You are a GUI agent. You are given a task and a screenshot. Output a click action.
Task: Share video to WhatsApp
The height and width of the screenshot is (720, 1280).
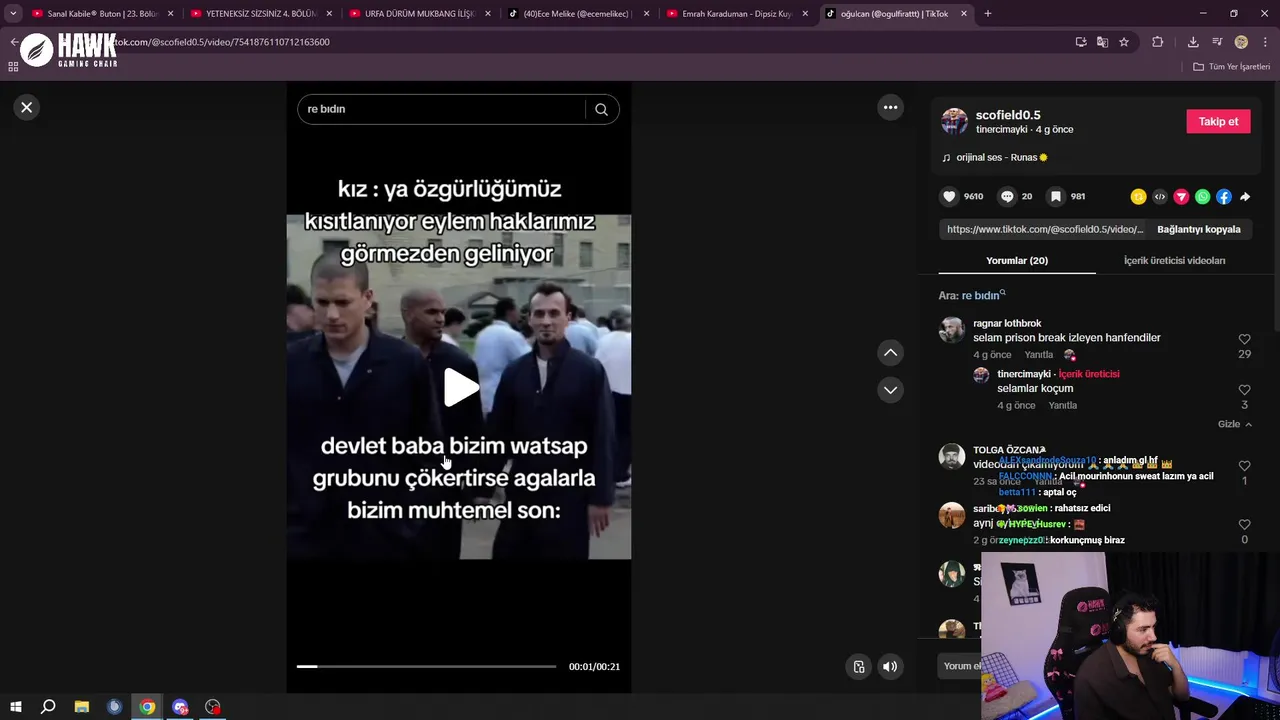tap(1202, 197)
